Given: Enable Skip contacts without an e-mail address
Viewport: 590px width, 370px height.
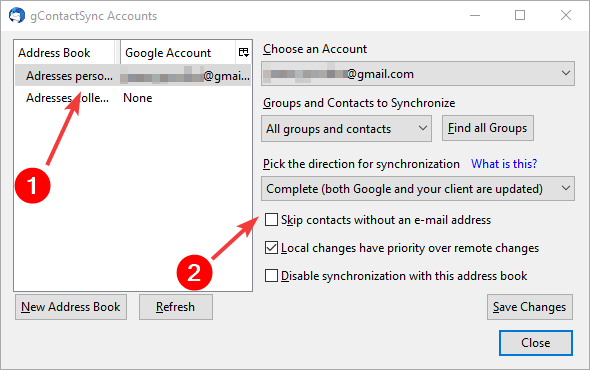Looking at the screenshot, I should [x=271, y=219].
